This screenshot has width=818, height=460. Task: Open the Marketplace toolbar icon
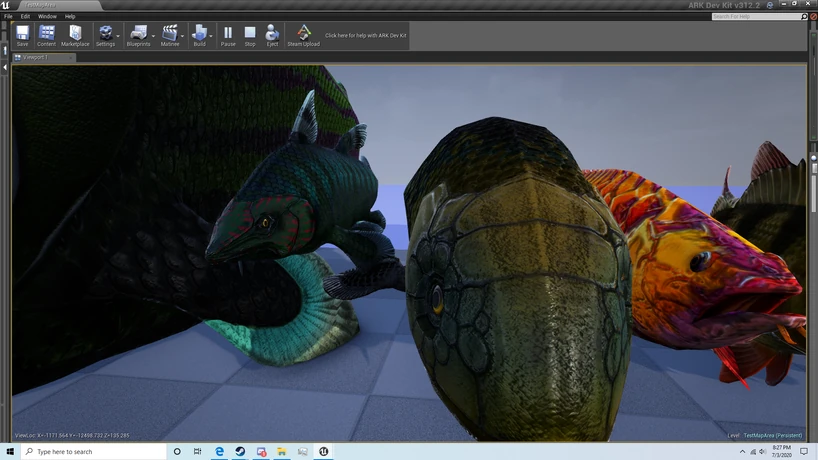(75, 35)
